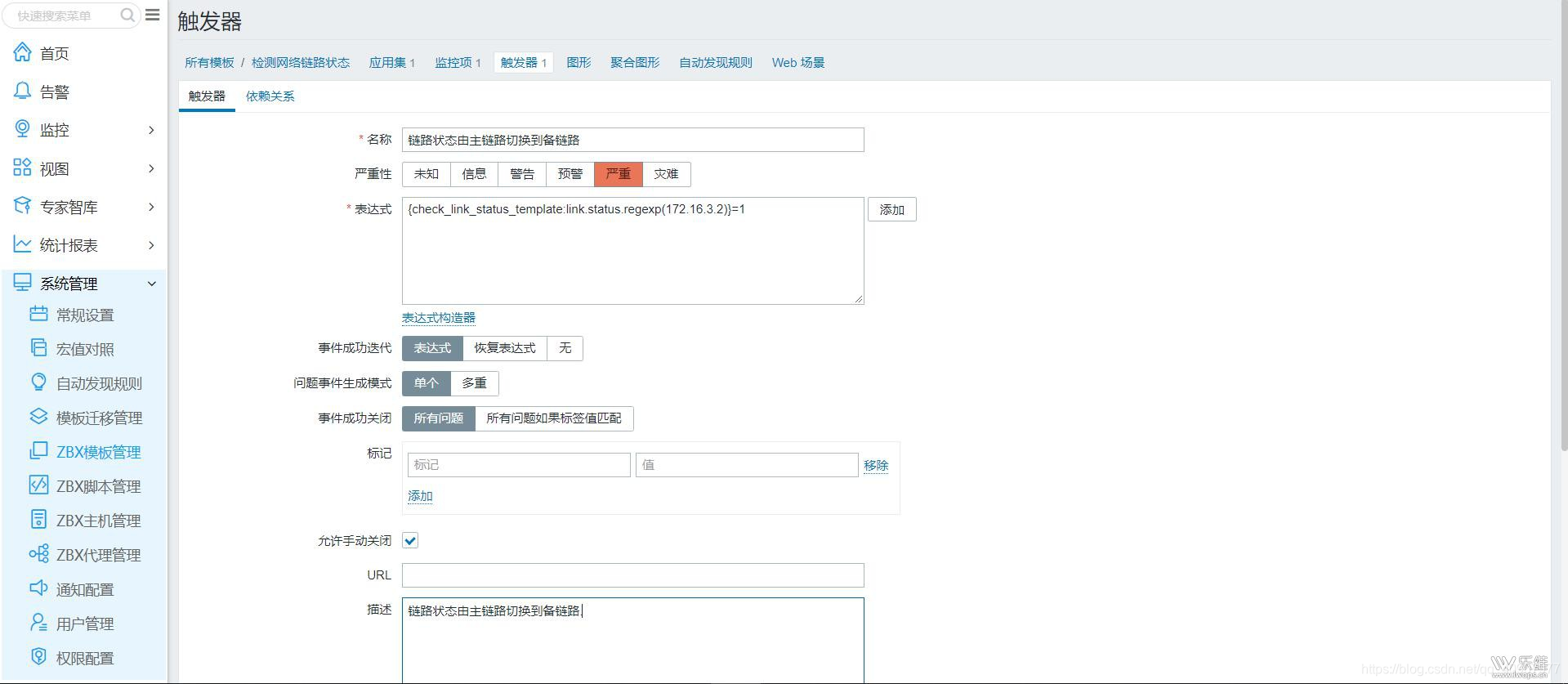Select 无 for 事件成功迭代
This screenshot has width=1568, height=684.
565,348
